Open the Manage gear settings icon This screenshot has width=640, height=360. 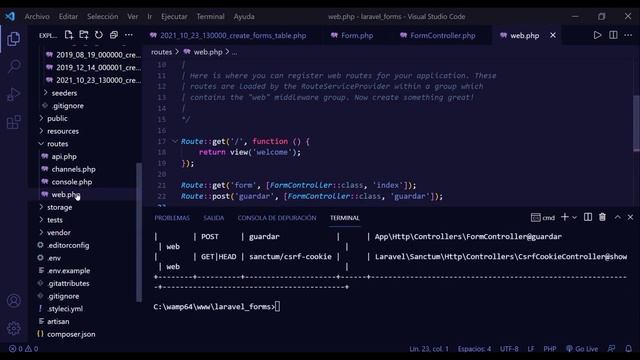pyautogui.click(x=13, y=328)
